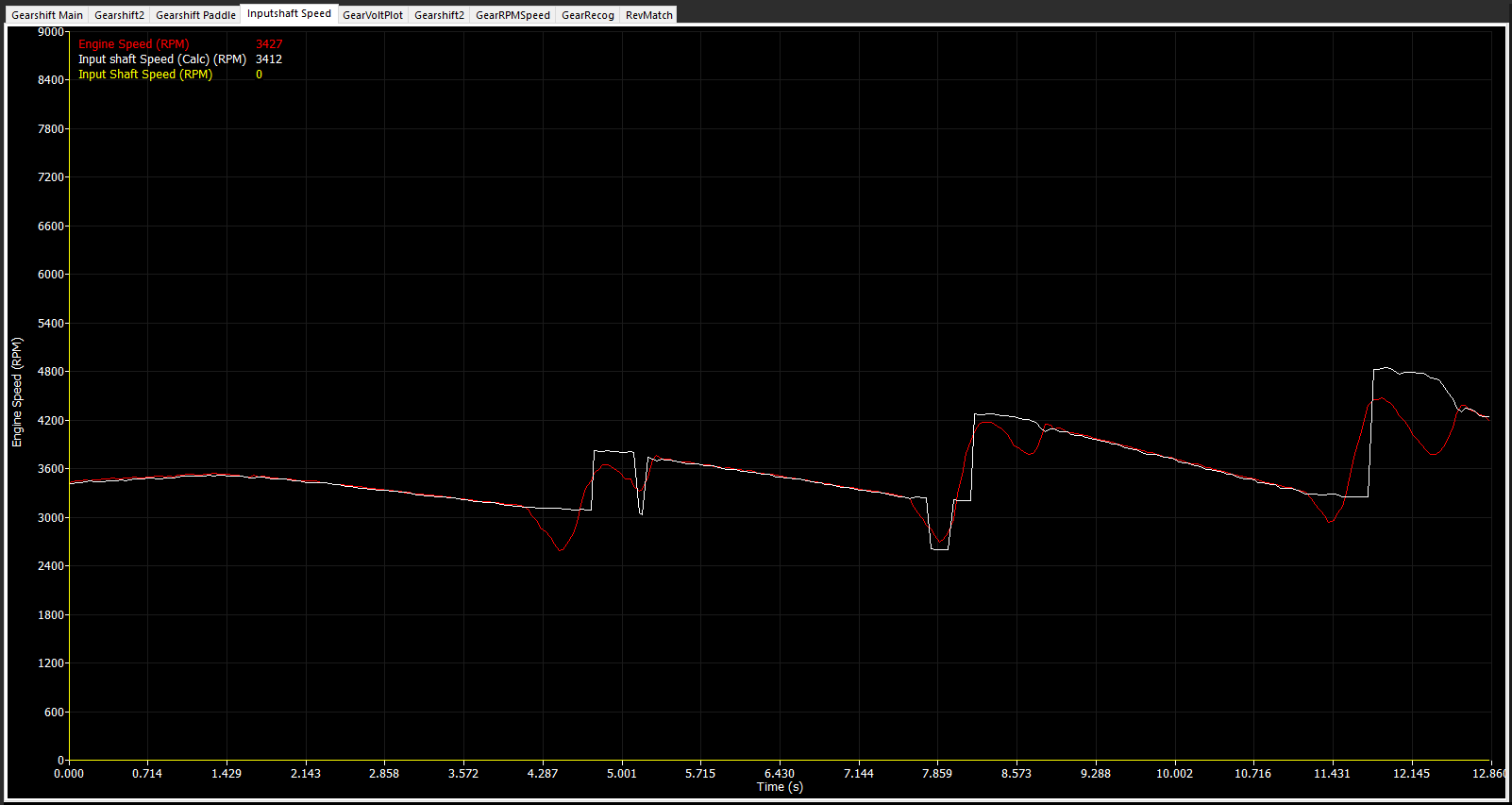Select the Inputshaft Speed tab
The image size is (1512, 805).
click(x=289, y=13)
